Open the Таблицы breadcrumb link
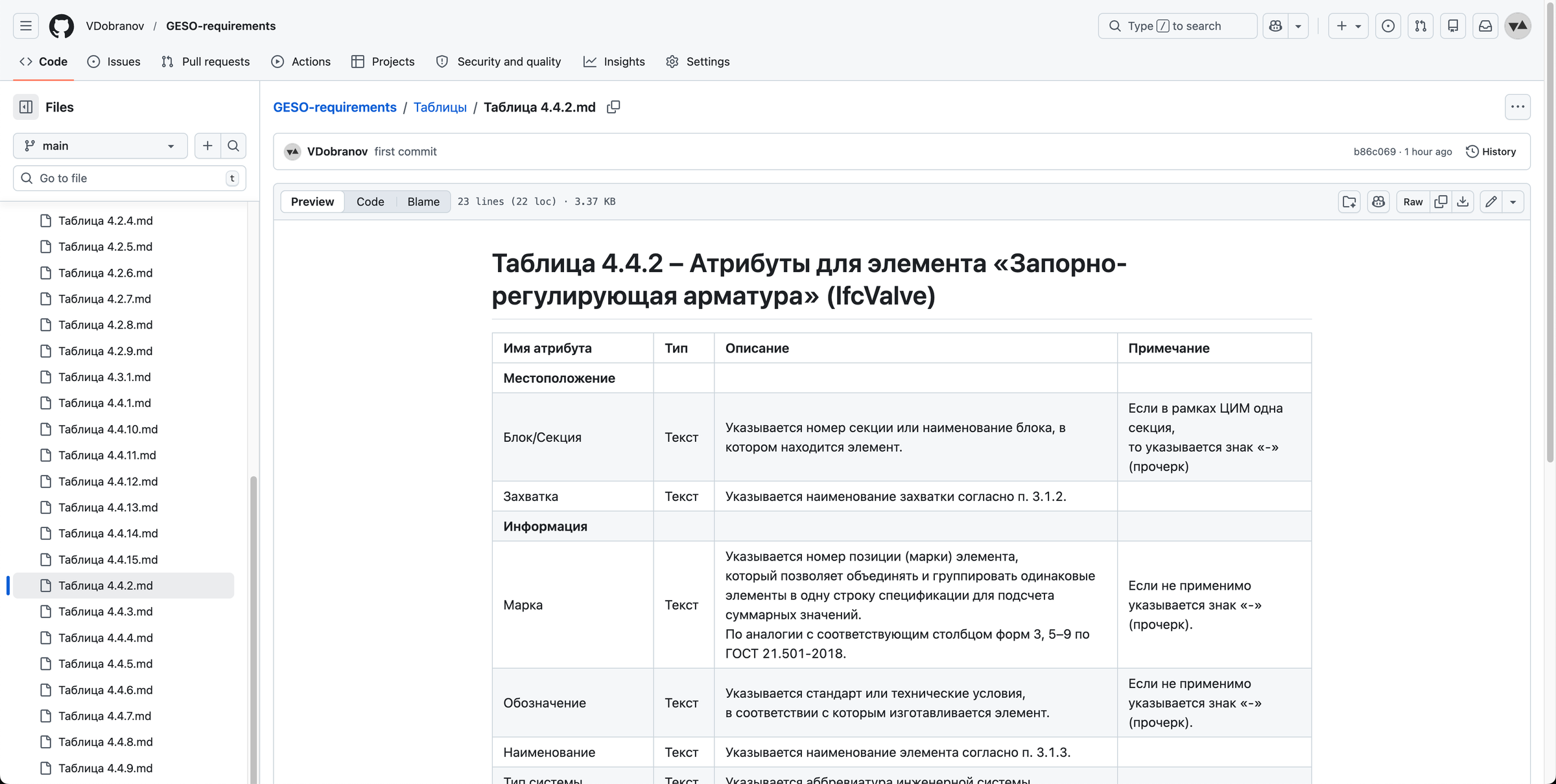The image size is (1556, 784). click(x=440, y=107)
